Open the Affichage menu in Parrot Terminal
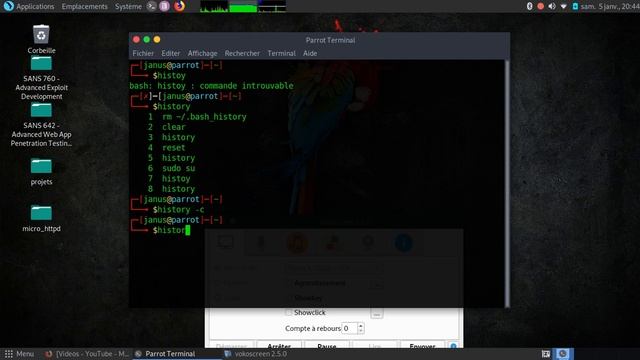 click(x=202, y=53)
